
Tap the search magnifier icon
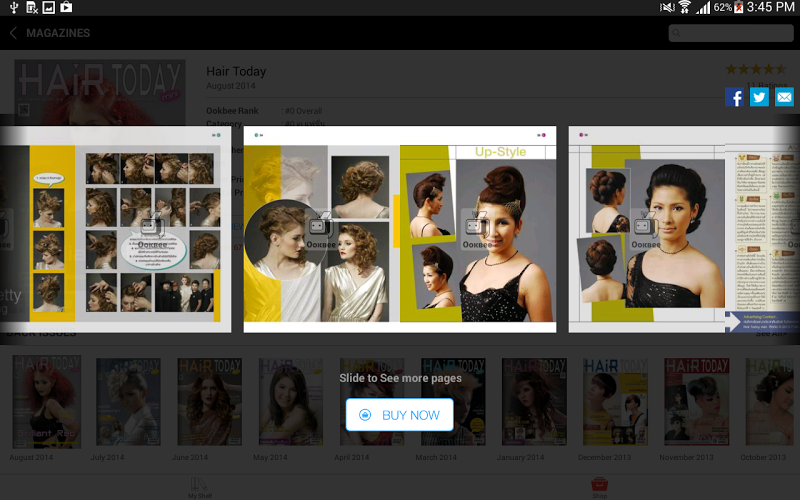677,33
